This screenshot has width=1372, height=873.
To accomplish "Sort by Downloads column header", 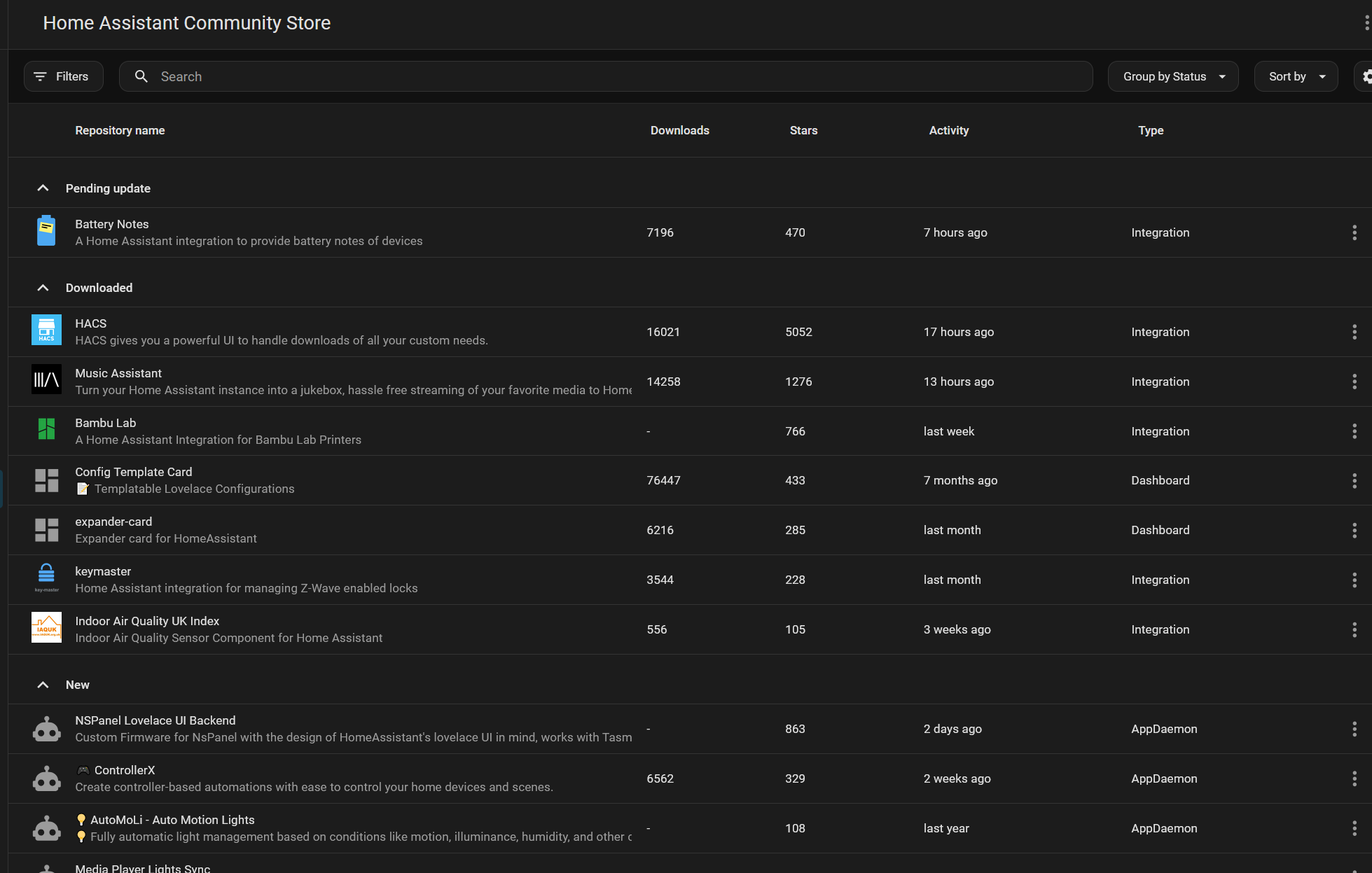I will coord(679,130).
